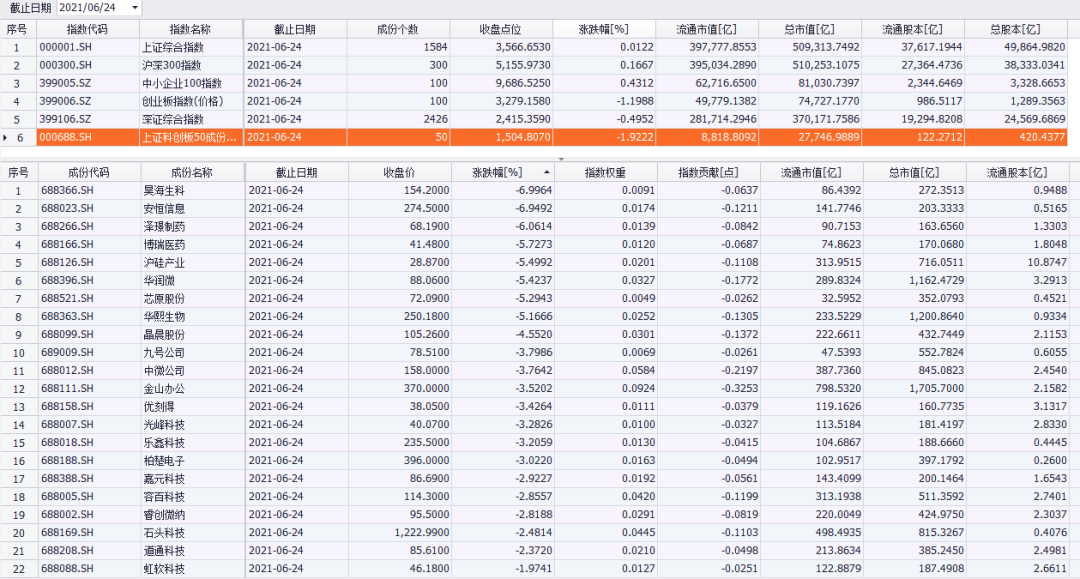This screenshot has width=1080, height=579.
Task: Click the 总股本[亿] column header
Action: point(1015,29)
